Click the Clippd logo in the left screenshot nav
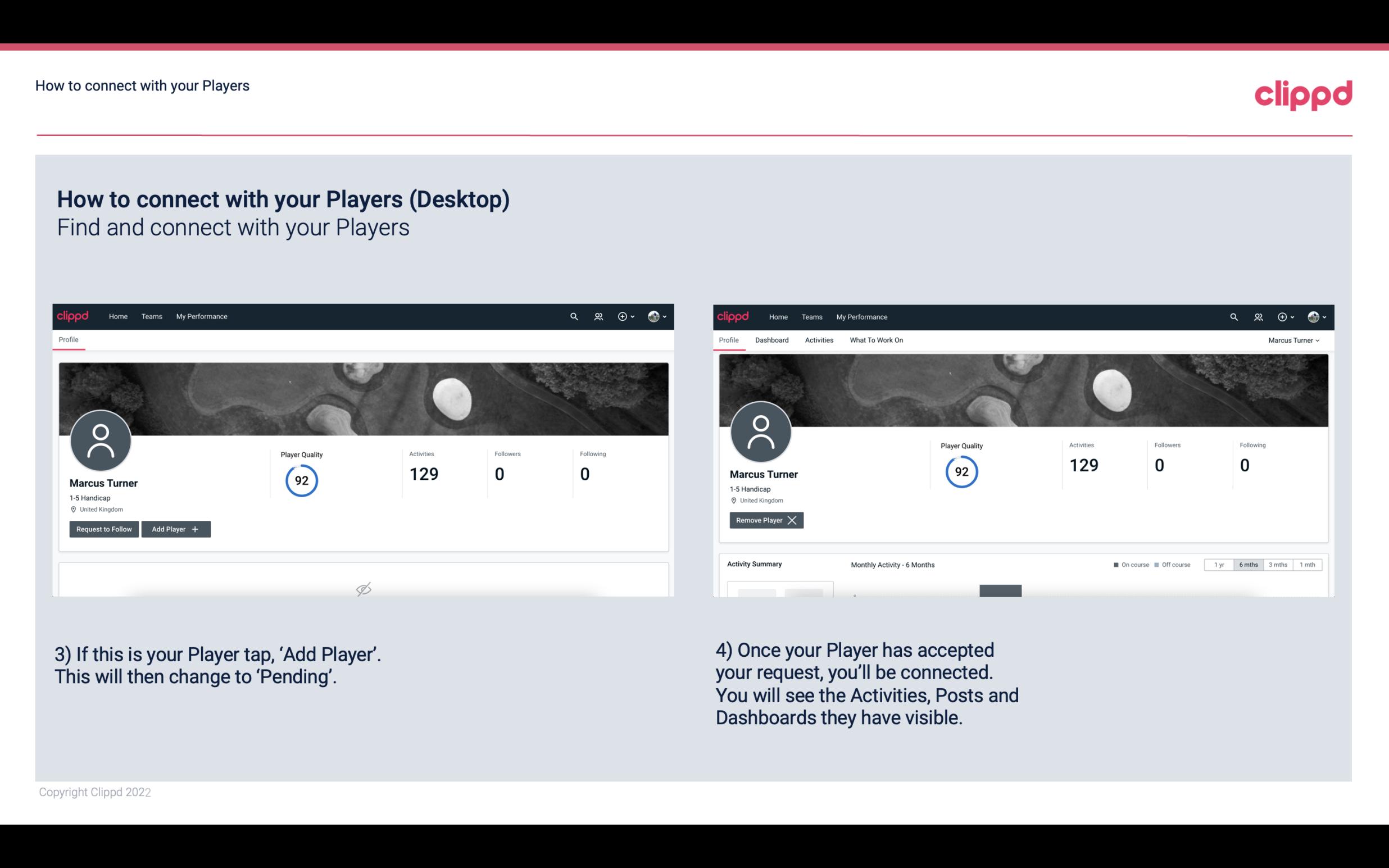 (72, 316)
